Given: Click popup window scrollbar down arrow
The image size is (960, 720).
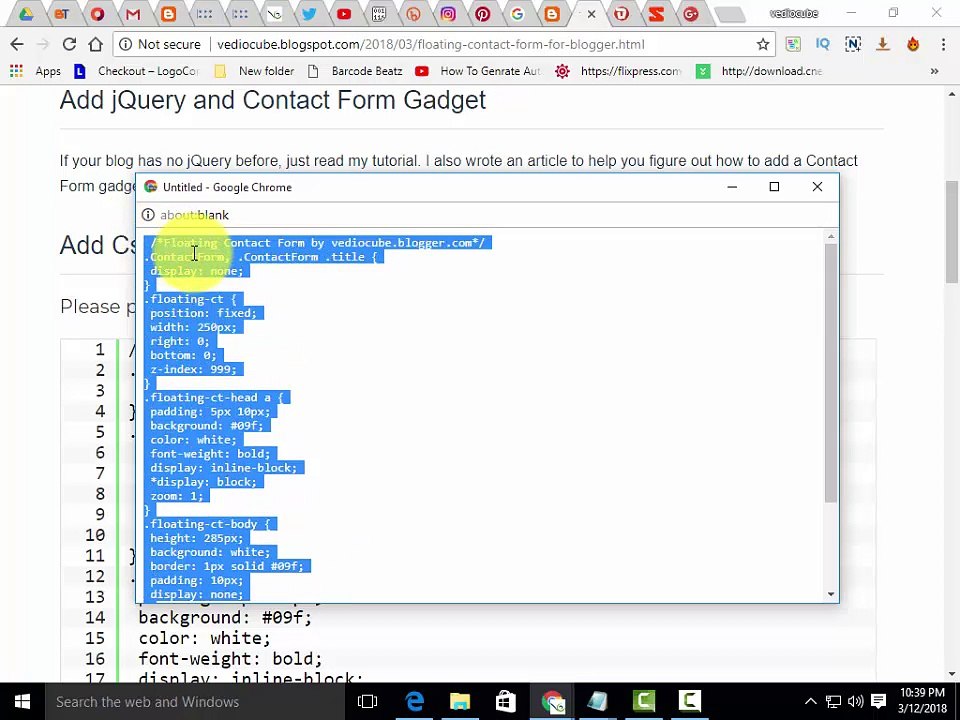Looking at the screenshot, I should point(831,594).
